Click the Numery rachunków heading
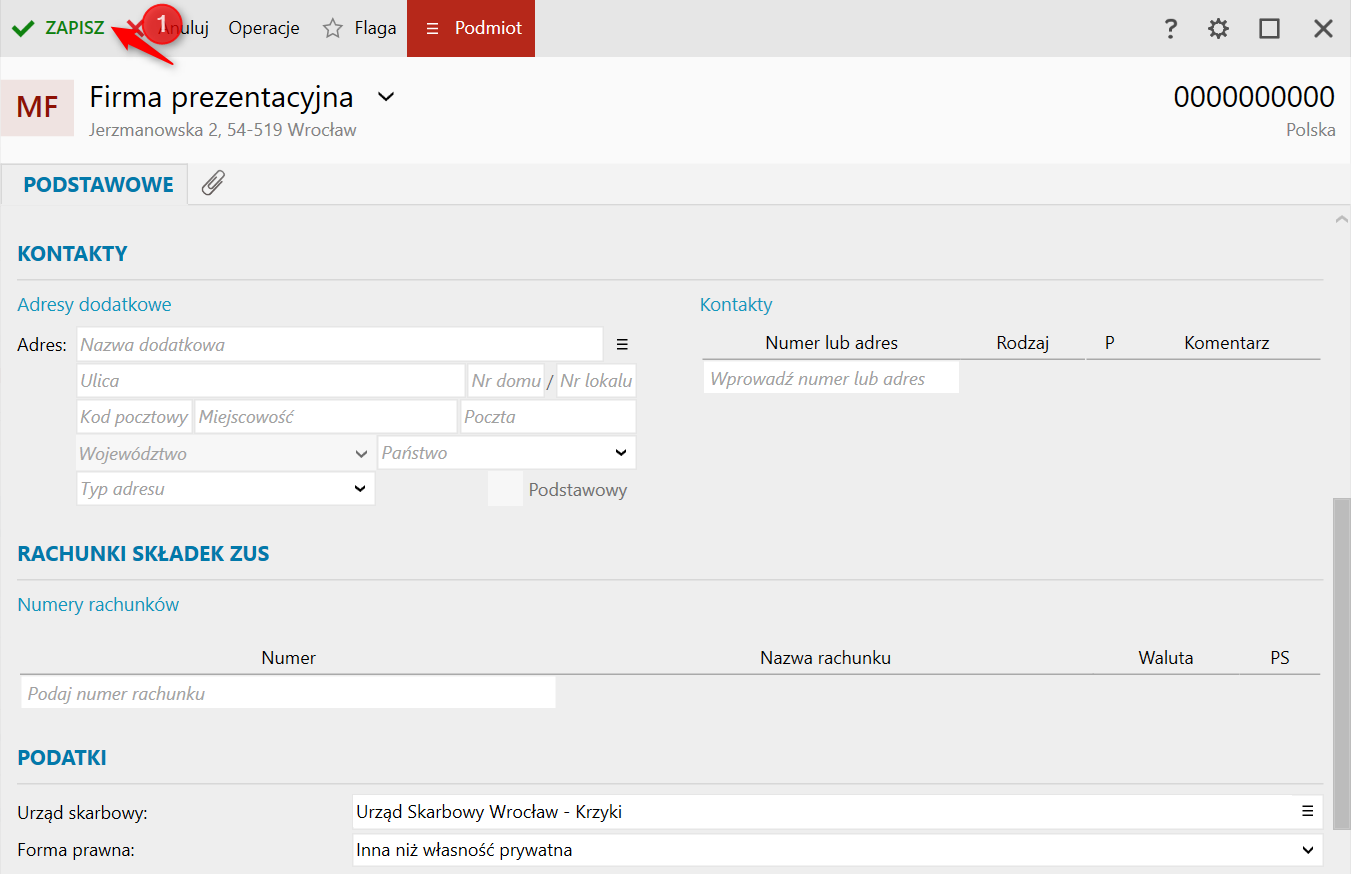This screenshot has height=874, width=1351. (x=98, y=604)
